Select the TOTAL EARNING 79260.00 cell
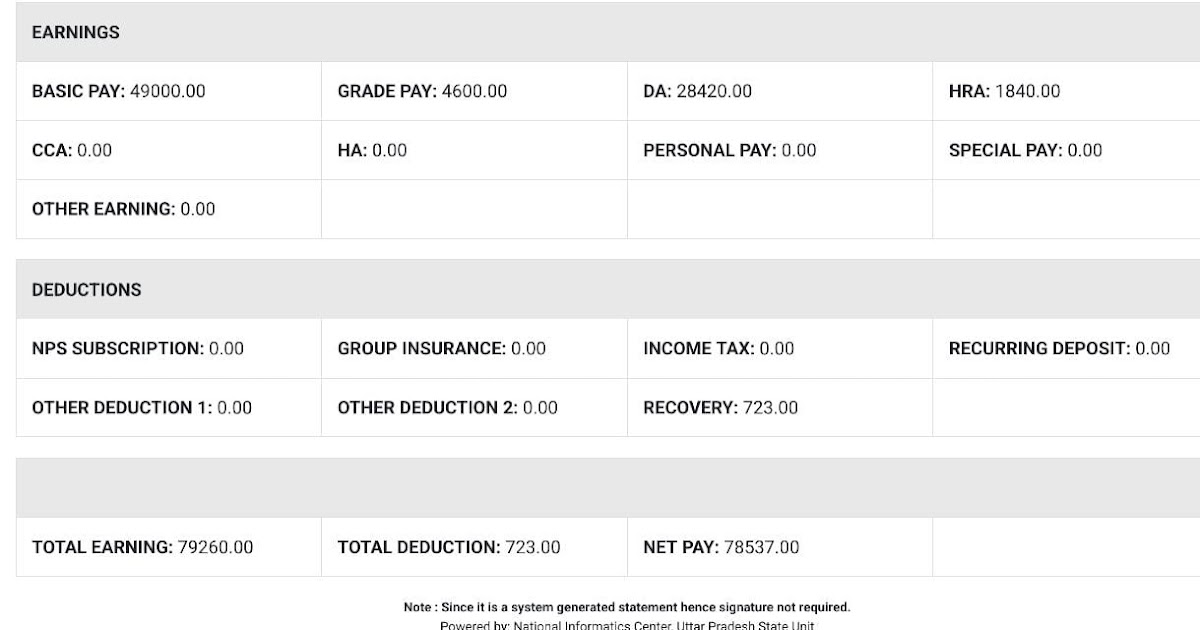 (x=143, y=548)
